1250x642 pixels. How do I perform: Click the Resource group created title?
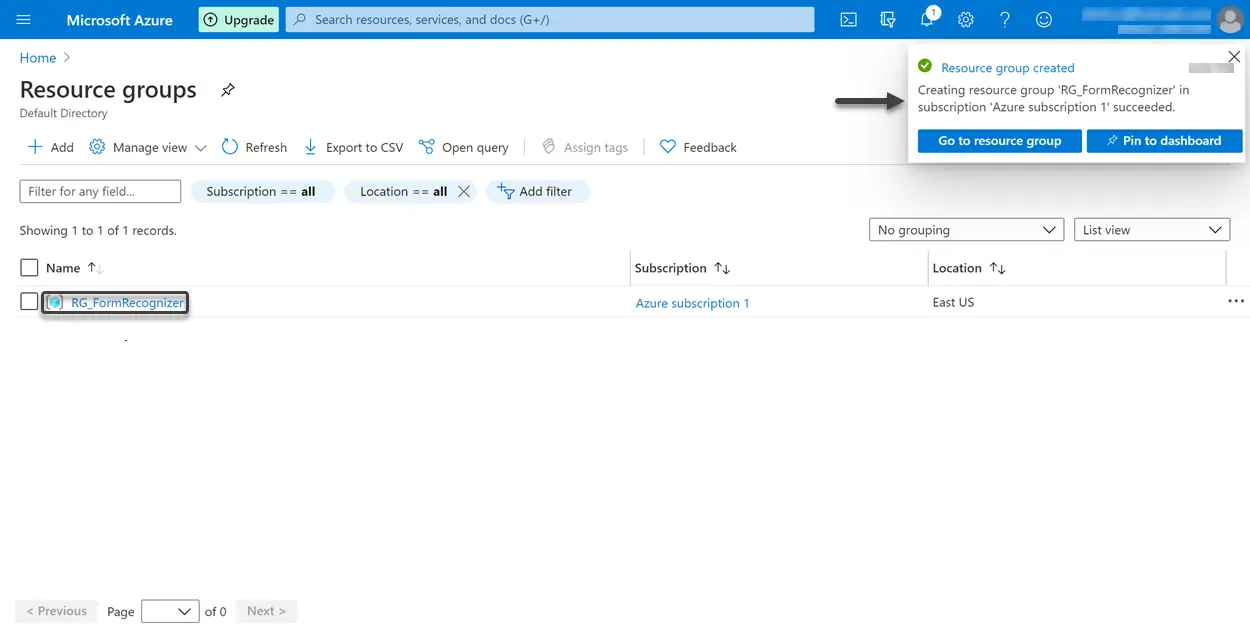(x=1007, y=68)
